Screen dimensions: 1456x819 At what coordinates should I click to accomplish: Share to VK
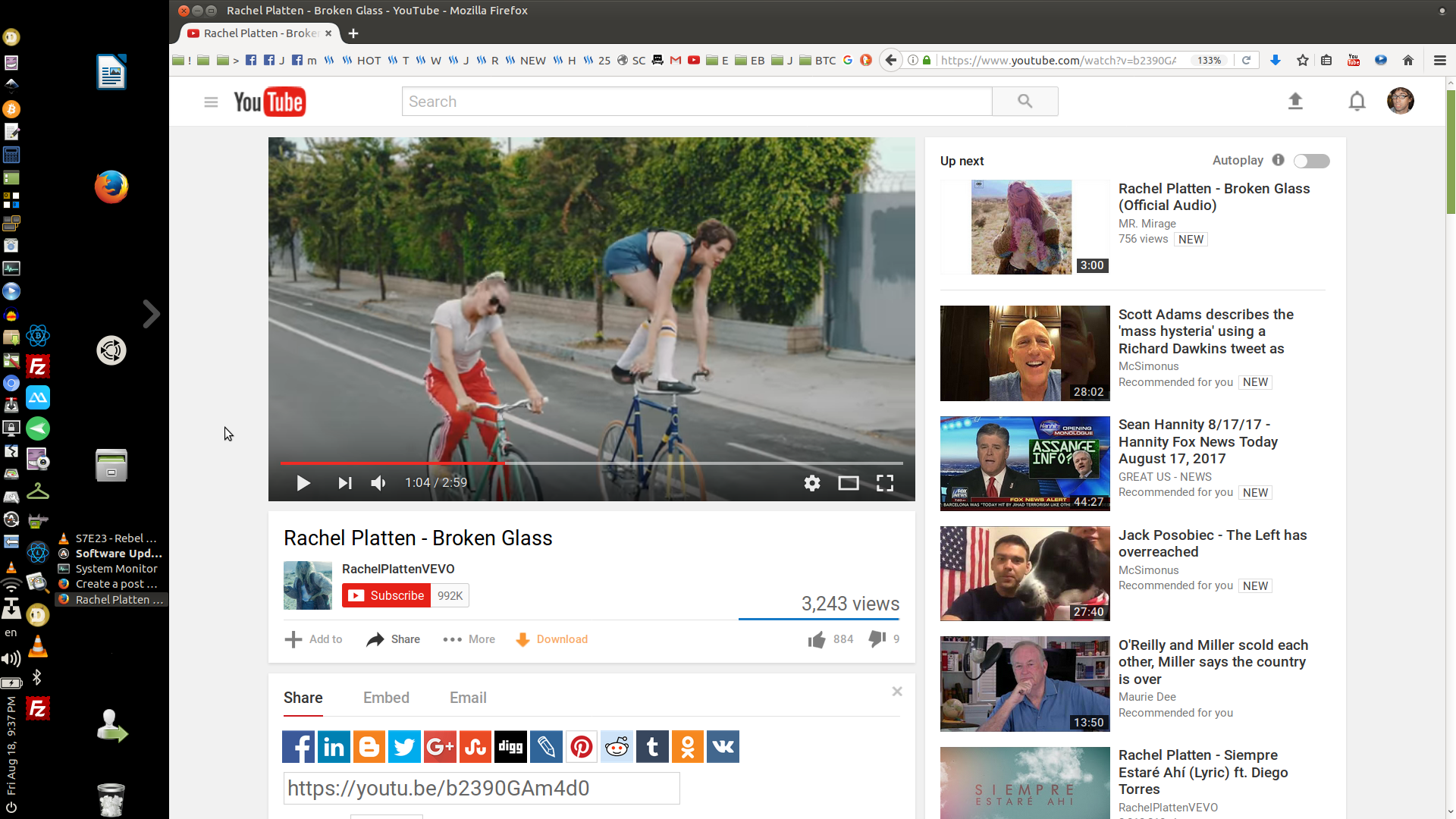pos(723,747)
